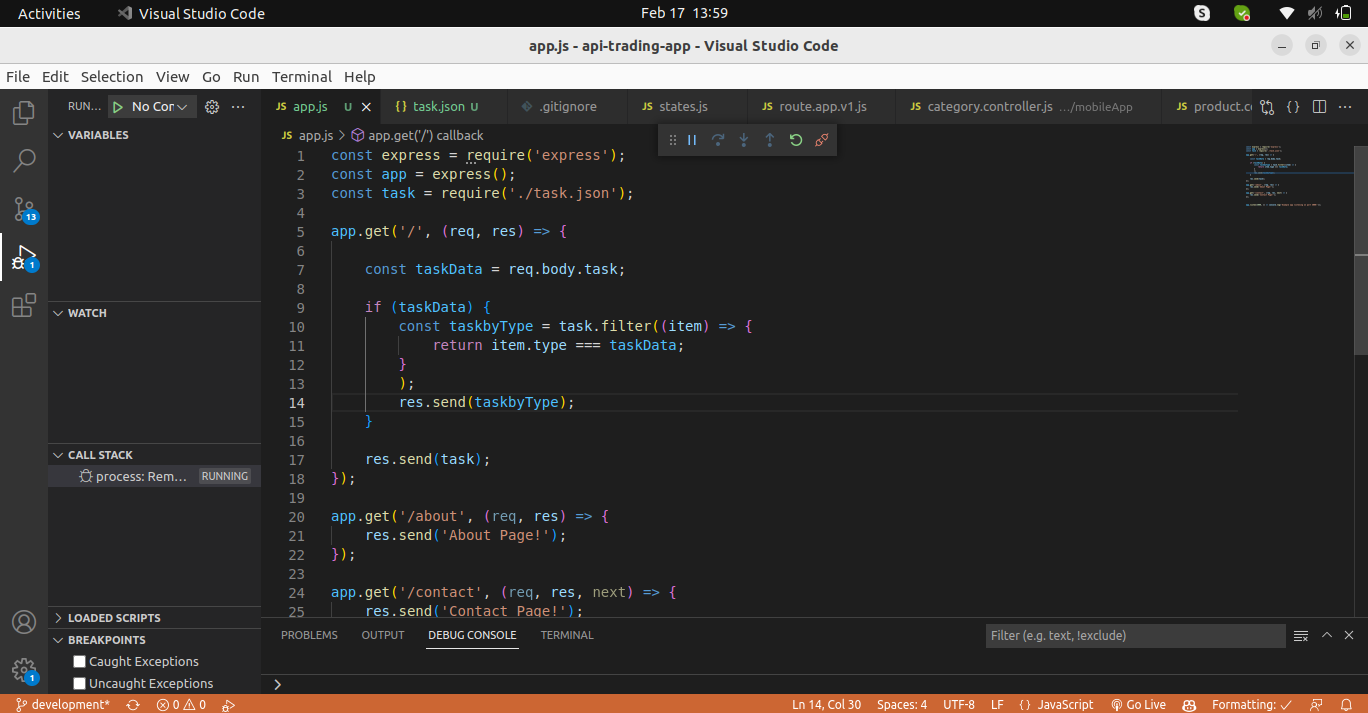This screenshot has width=1368, height=713.
Task: Open the Terminal menu
Action: (301, 77)
